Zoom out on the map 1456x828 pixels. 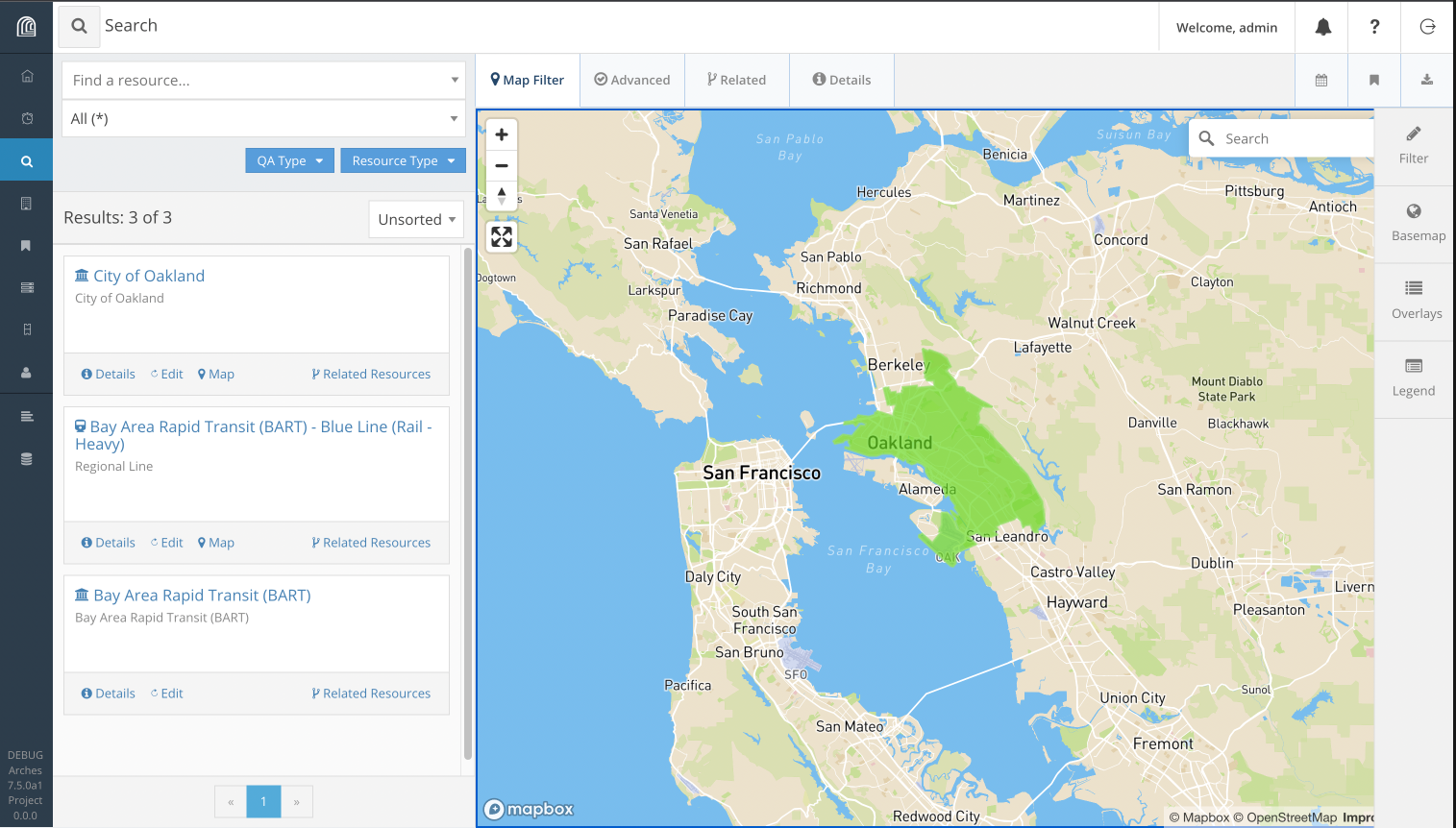point(502,165)
